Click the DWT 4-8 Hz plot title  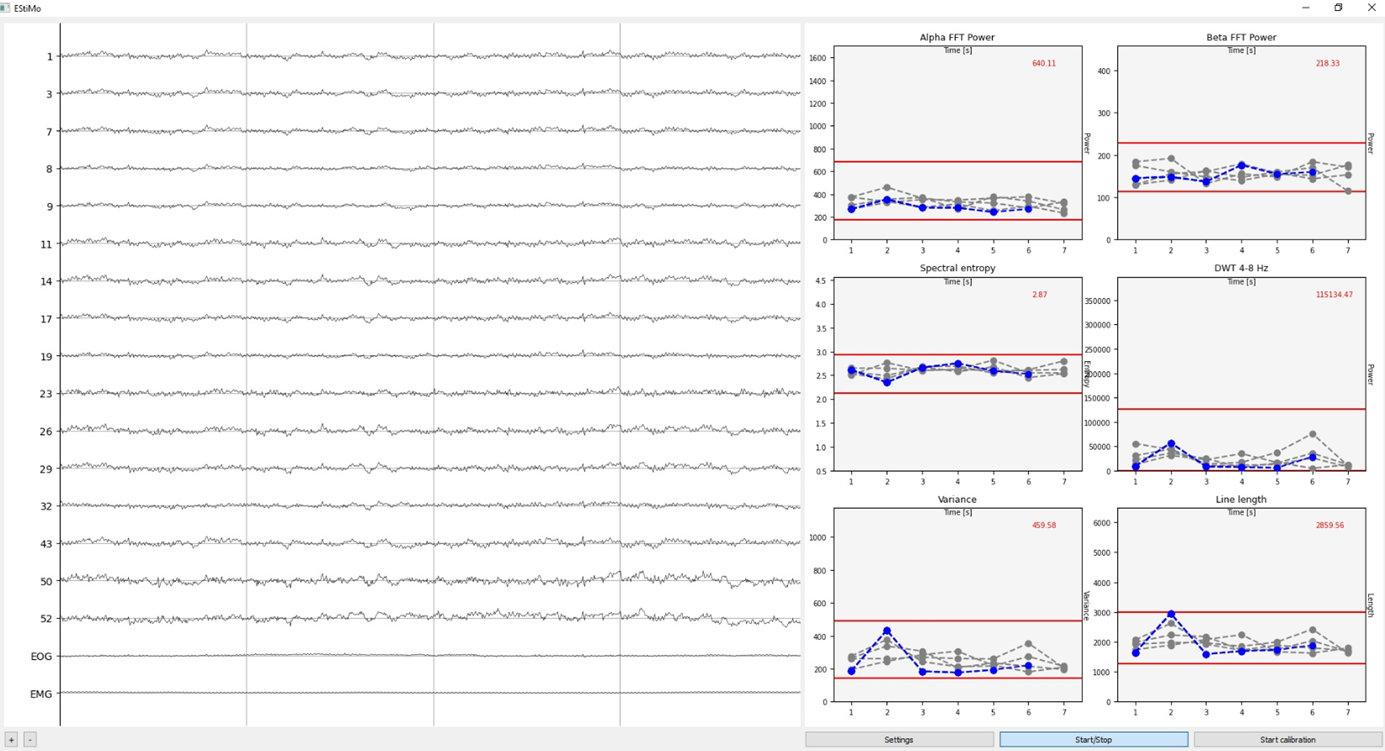1241,269
